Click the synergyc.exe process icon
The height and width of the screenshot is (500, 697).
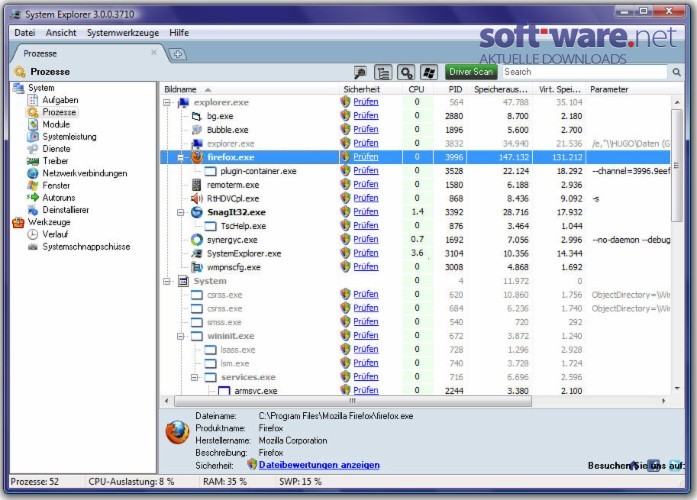[197, 240]
